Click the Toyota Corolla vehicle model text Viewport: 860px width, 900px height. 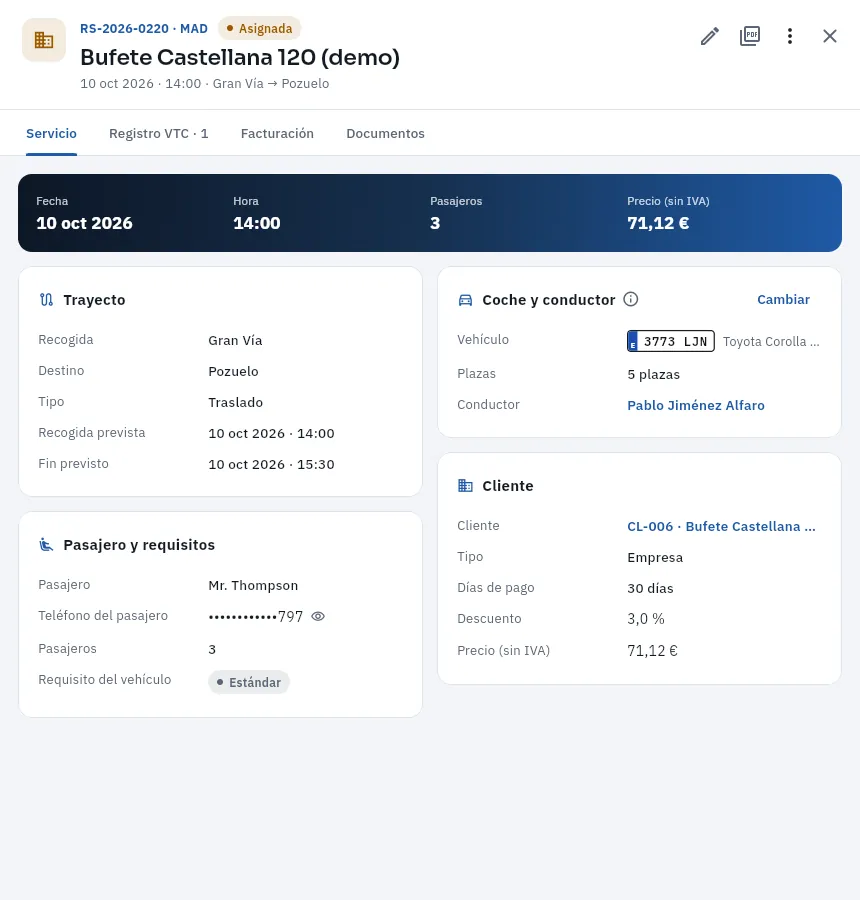(x=771, y=342)
